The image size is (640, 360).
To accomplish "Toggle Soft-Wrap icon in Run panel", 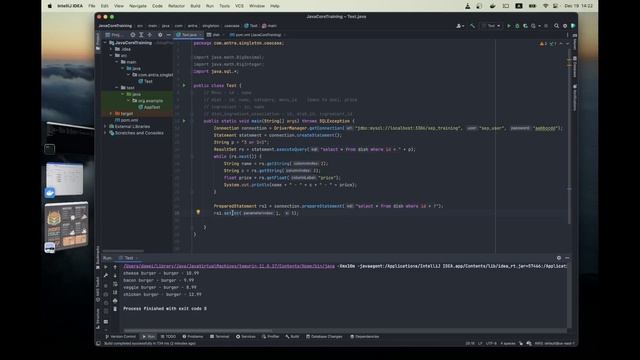I will point(115,284).
